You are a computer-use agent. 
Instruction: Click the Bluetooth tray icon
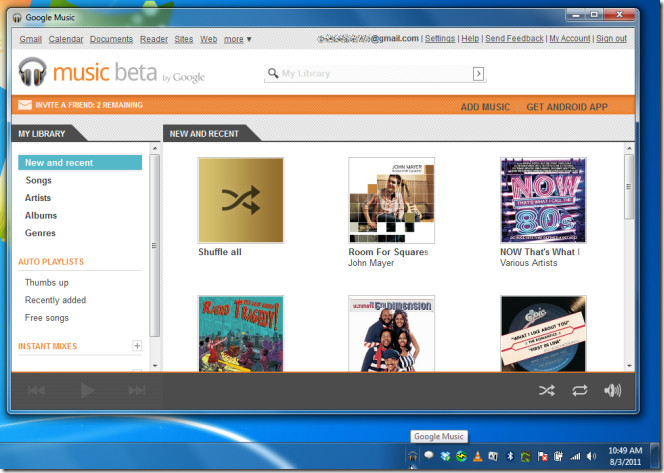tap(510, 456)
